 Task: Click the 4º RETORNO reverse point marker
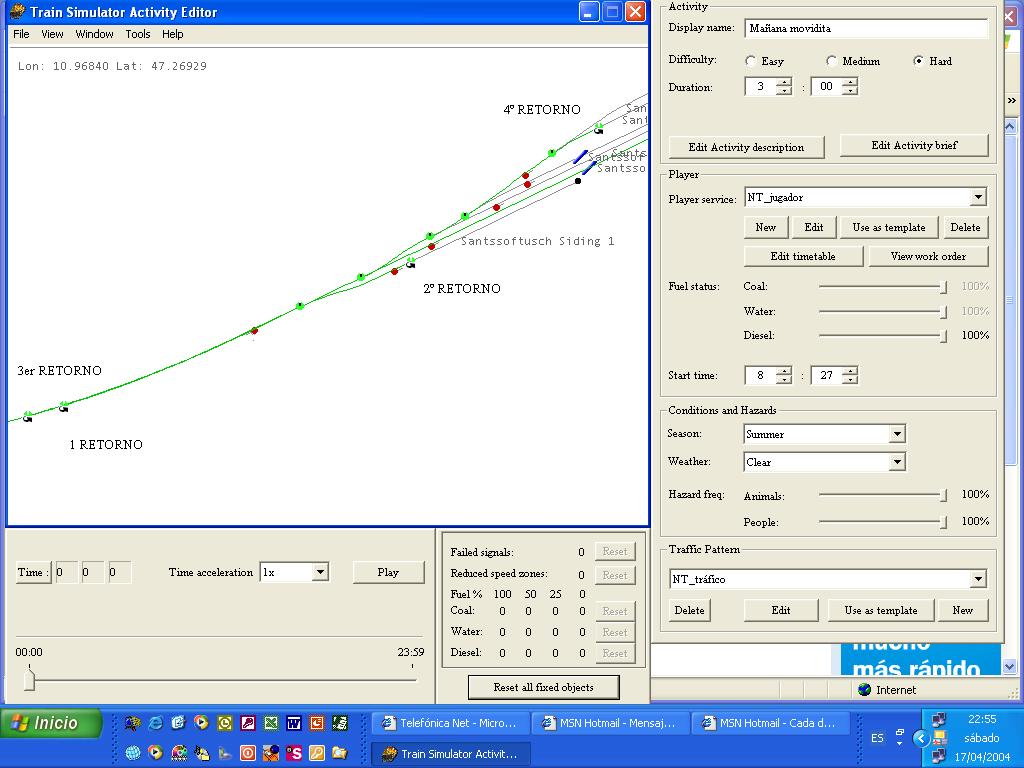(x=598, y=129)
